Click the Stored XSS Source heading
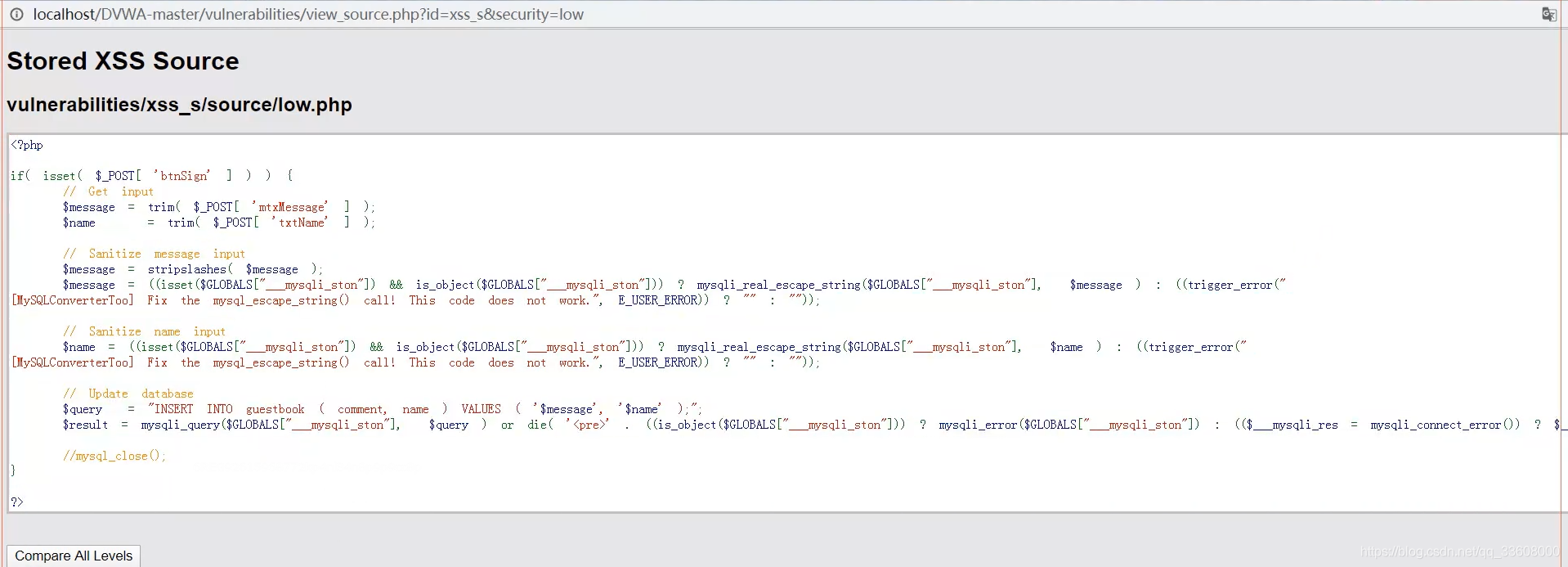This screenshot has width=1568, height=567. coord(123,61)
